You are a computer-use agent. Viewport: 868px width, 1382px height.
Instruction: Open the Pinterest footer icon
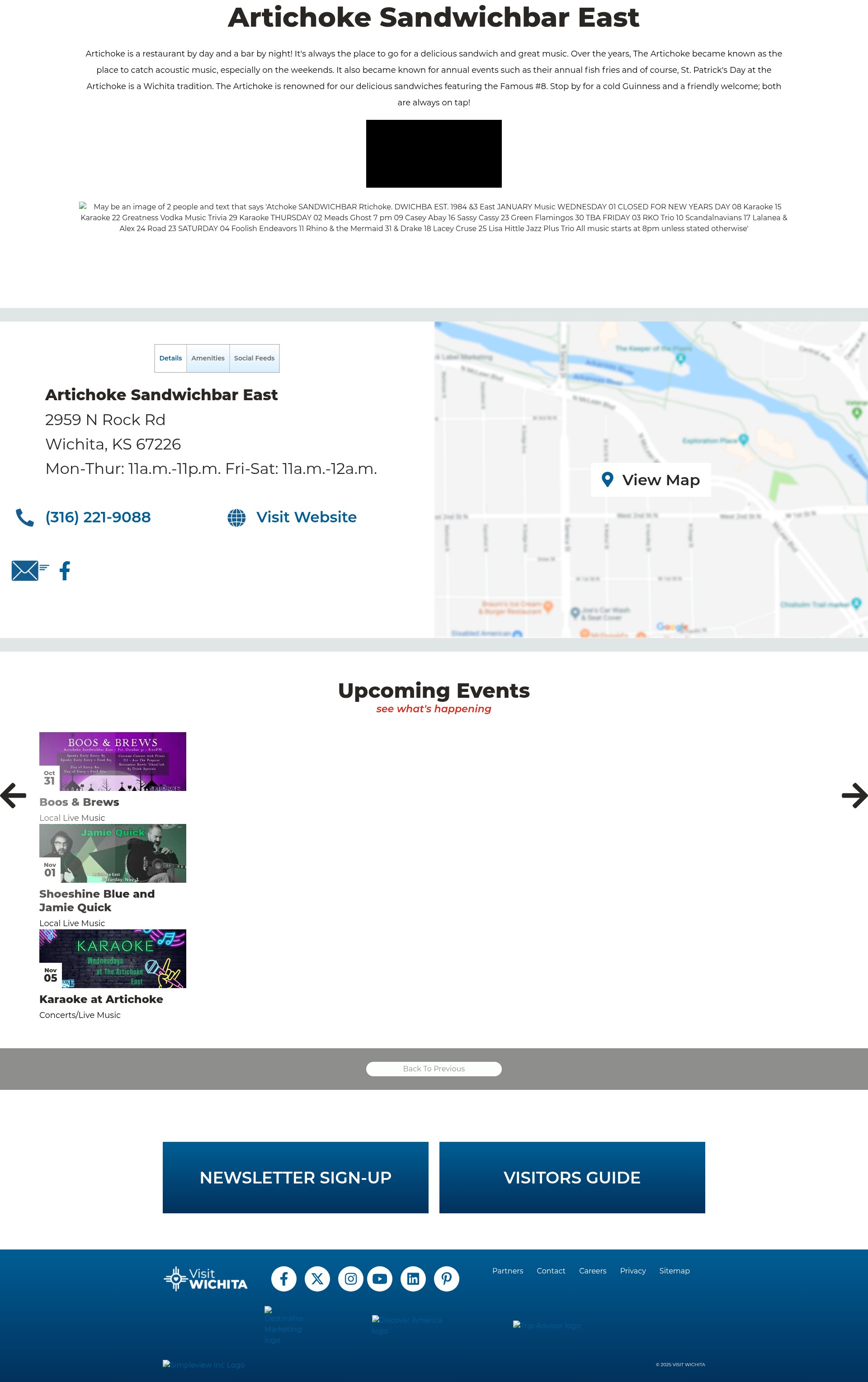coord(447,1279)
